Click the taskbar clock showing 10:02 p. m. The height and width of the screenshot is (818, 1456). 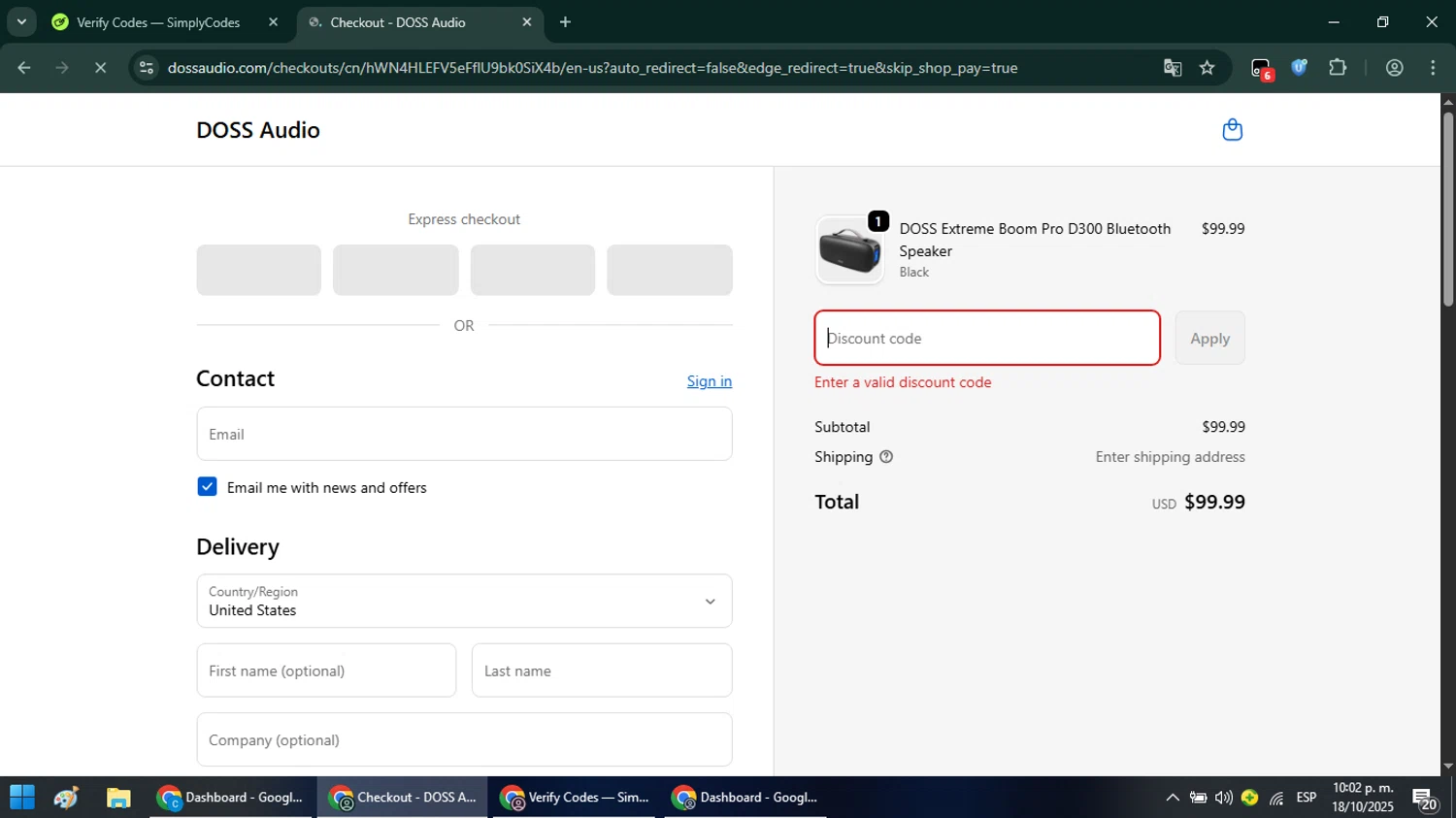point(1363,798)
